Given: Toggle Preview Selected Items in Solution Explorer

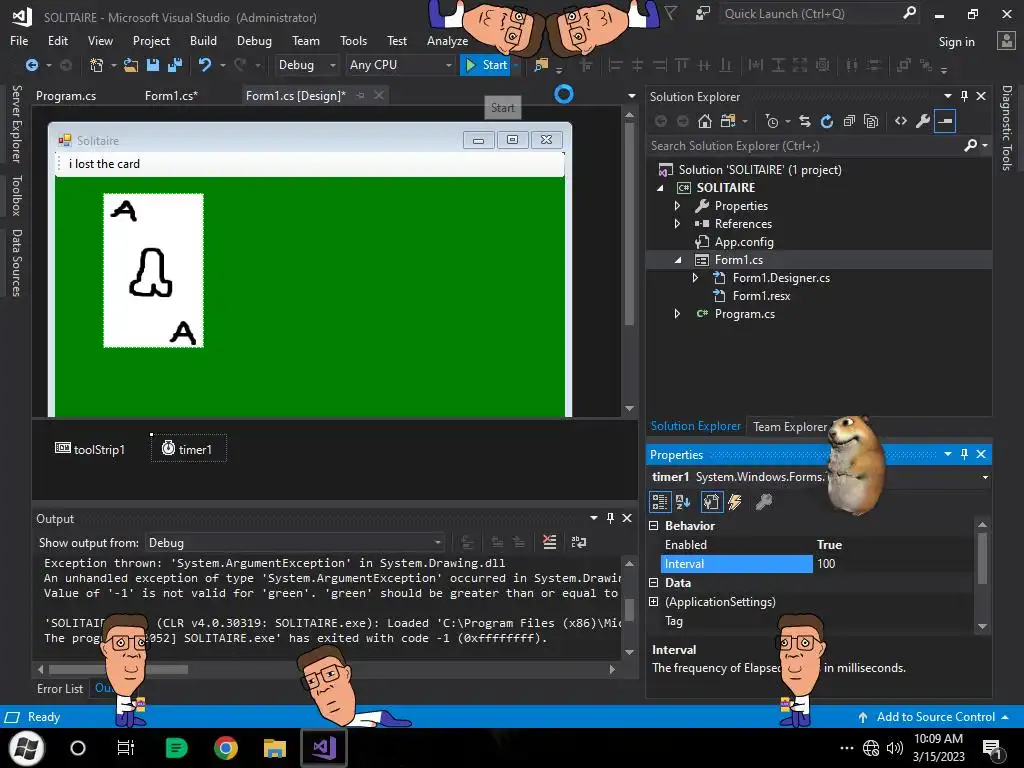Looking at the screenshot, I should tap(945, 121).
